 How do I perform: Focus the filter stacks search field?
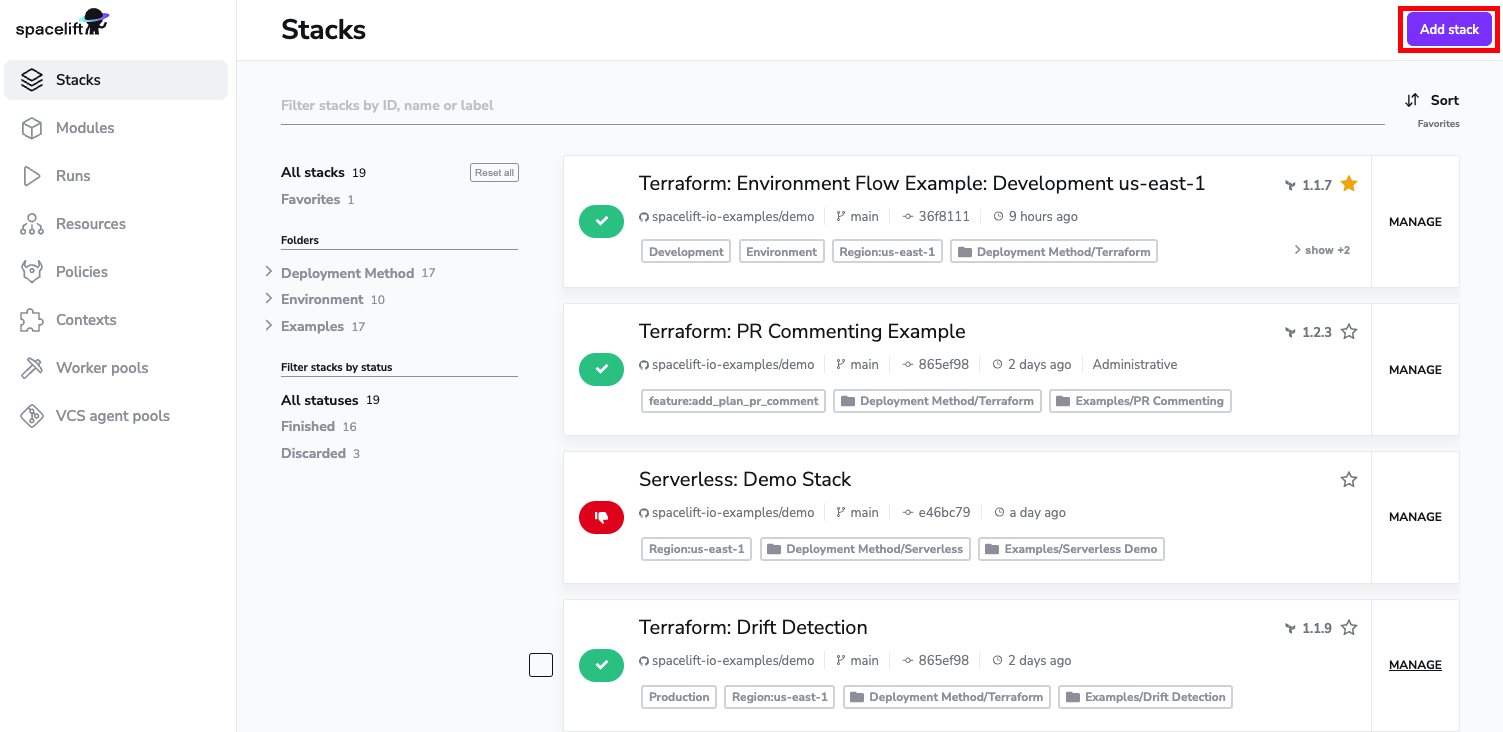[830, 105]
